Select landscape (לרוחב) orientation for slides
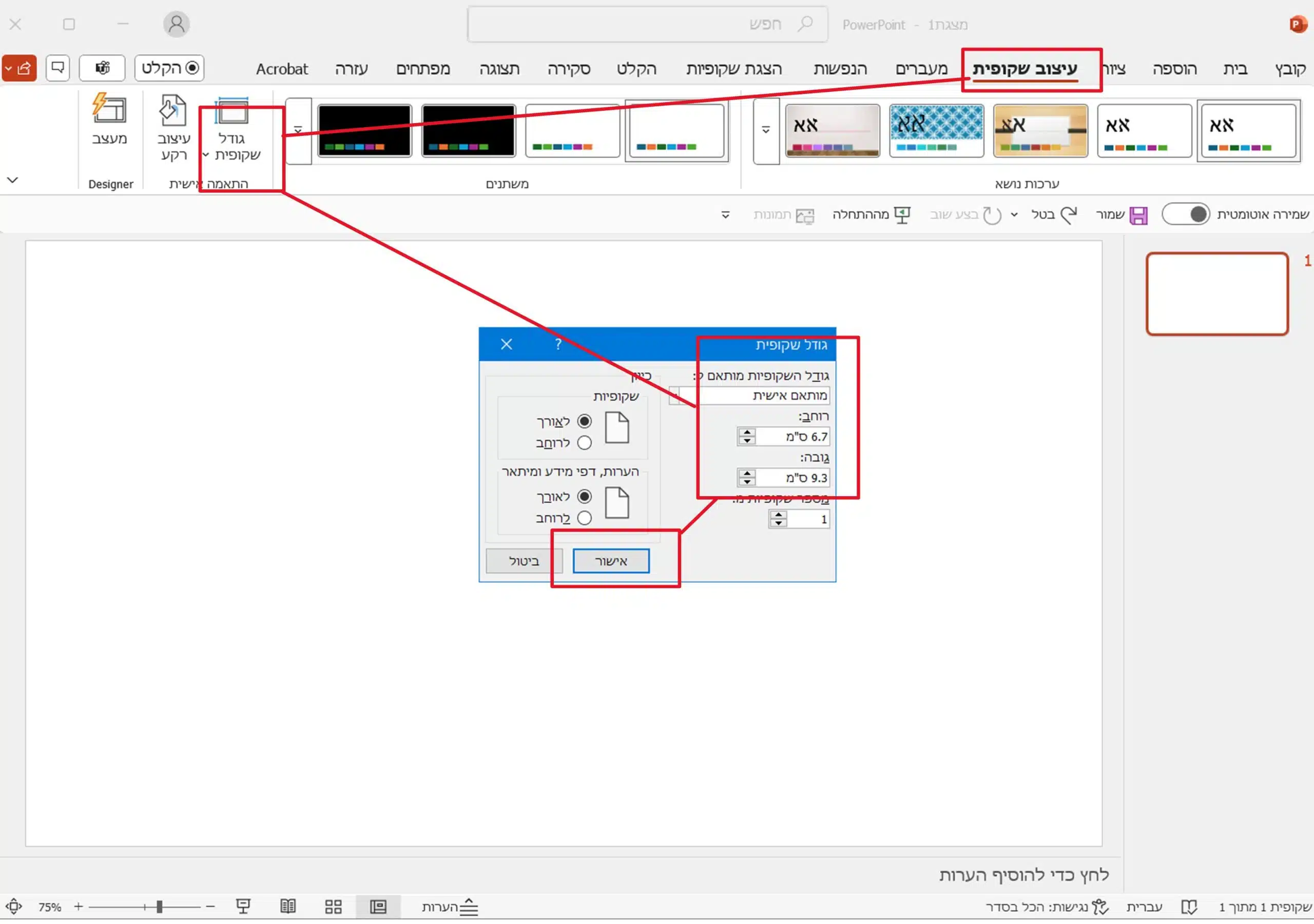Screen dimensions: 1314x924 (x=584, y=443)
